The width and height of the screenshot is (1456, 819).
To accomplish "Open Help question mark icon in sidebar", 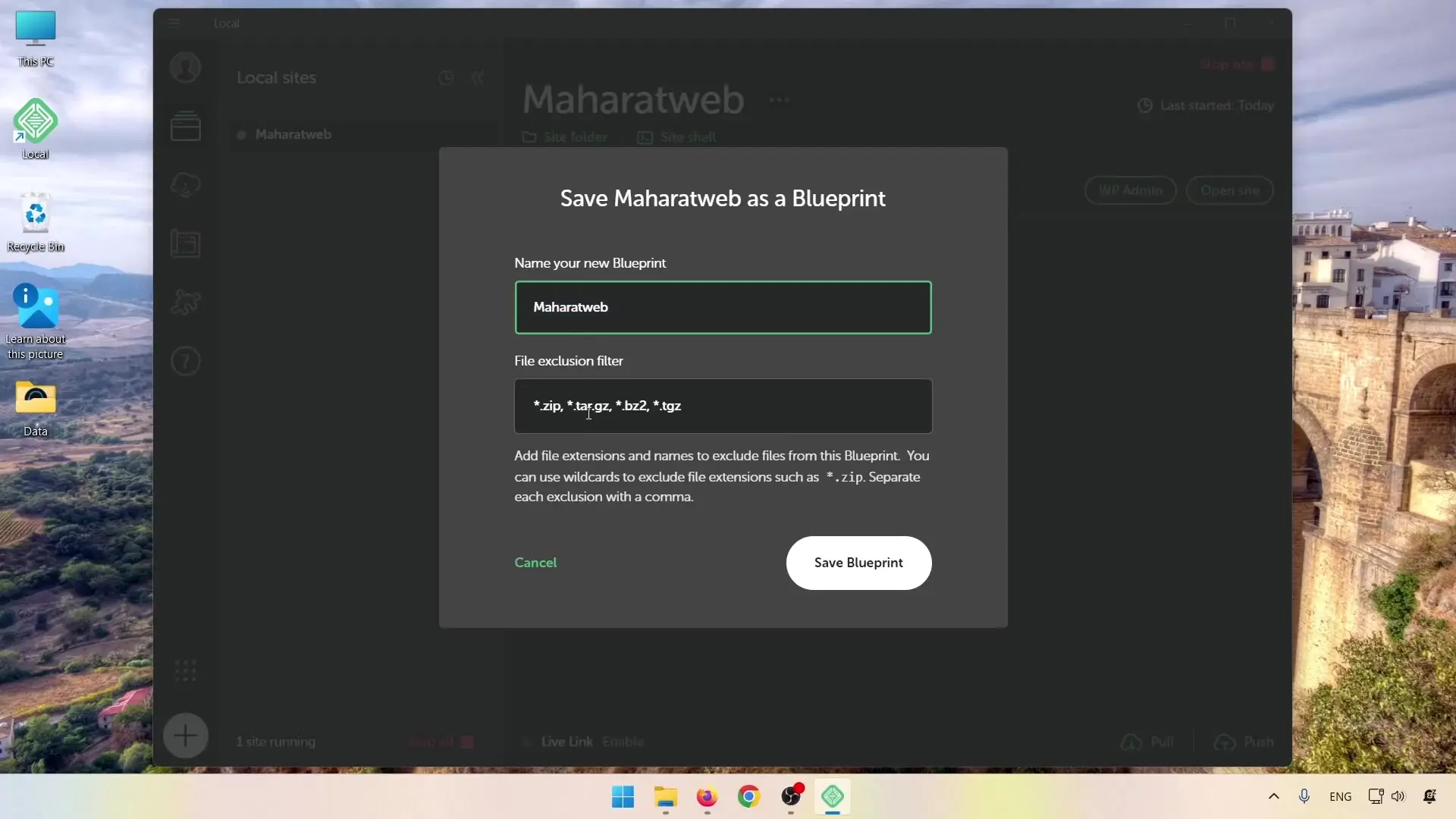I will pos(185,361).
